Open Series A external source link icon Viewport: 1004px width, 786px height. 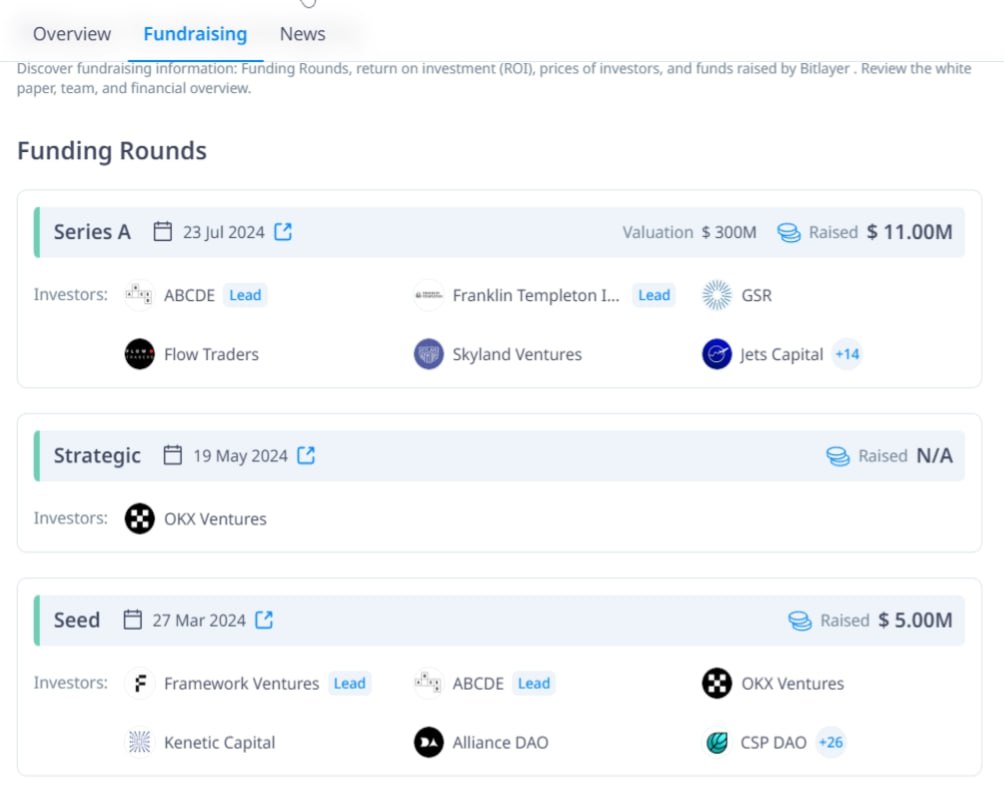[283, 232]
